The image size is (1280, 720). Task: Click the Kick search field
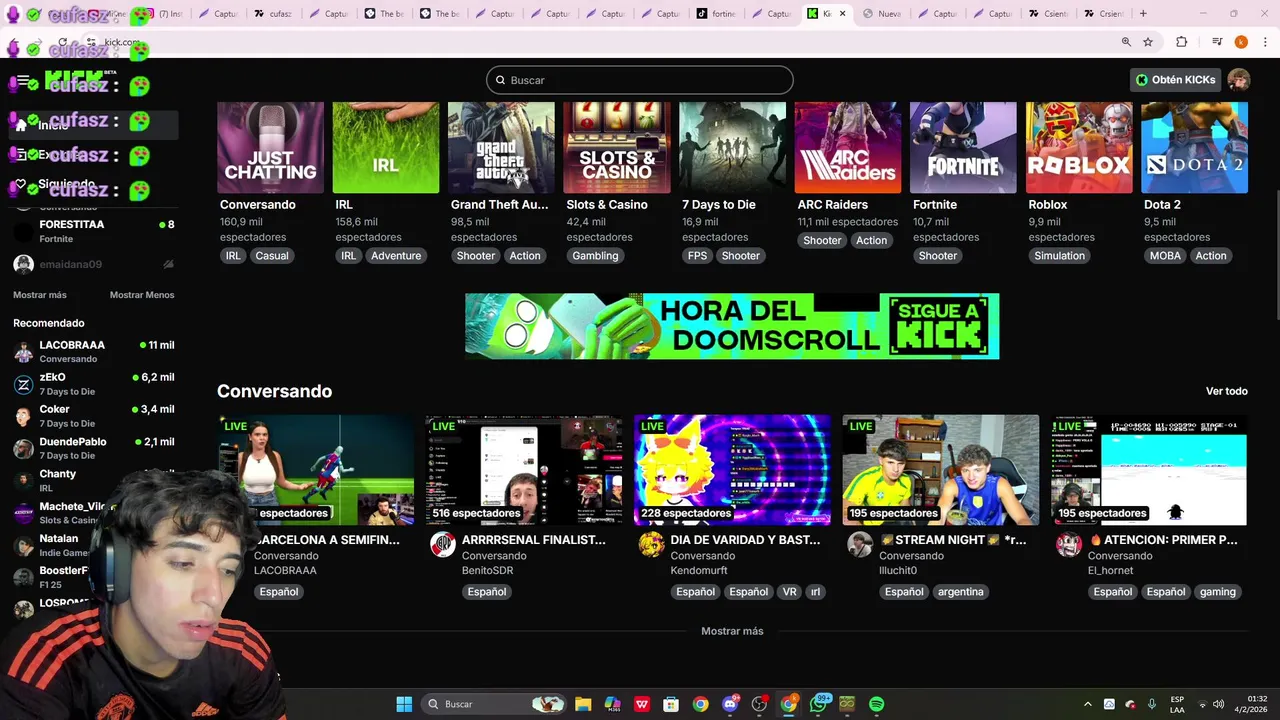click(640, 80)
